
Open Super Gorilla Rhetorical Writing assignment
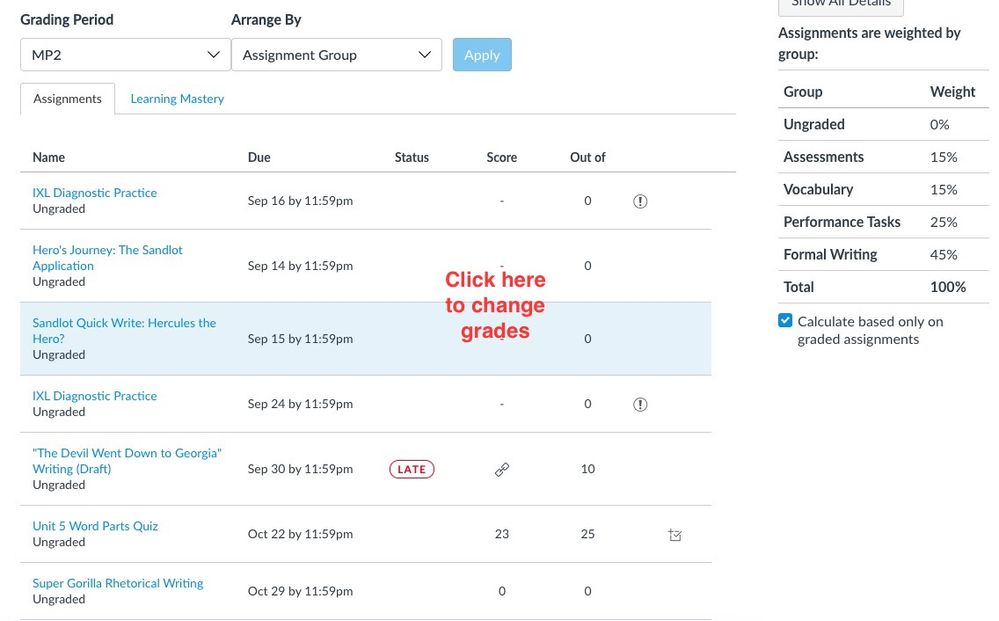(x=117, y=583)
